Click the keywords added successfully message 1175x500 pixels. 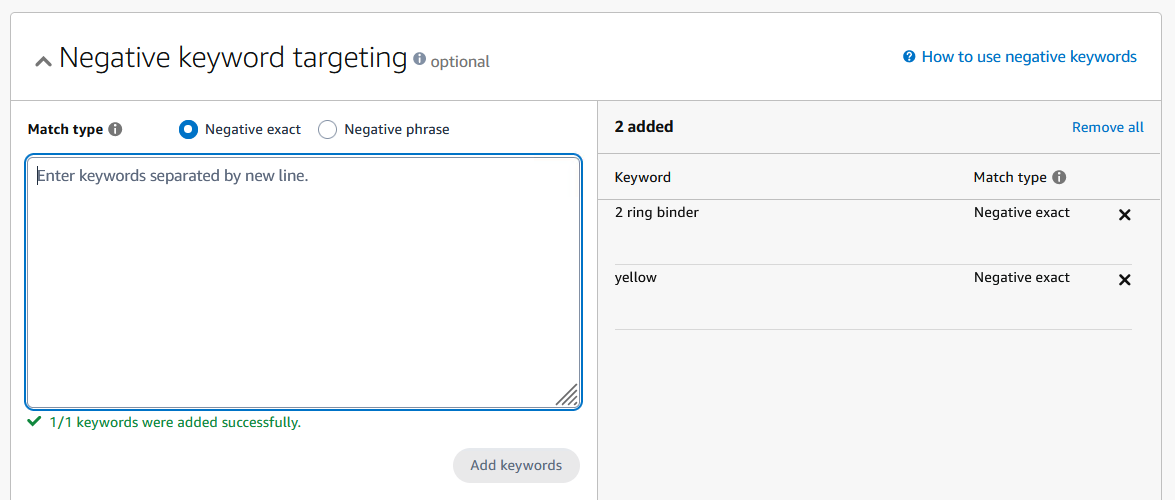(x=175, y=422)
